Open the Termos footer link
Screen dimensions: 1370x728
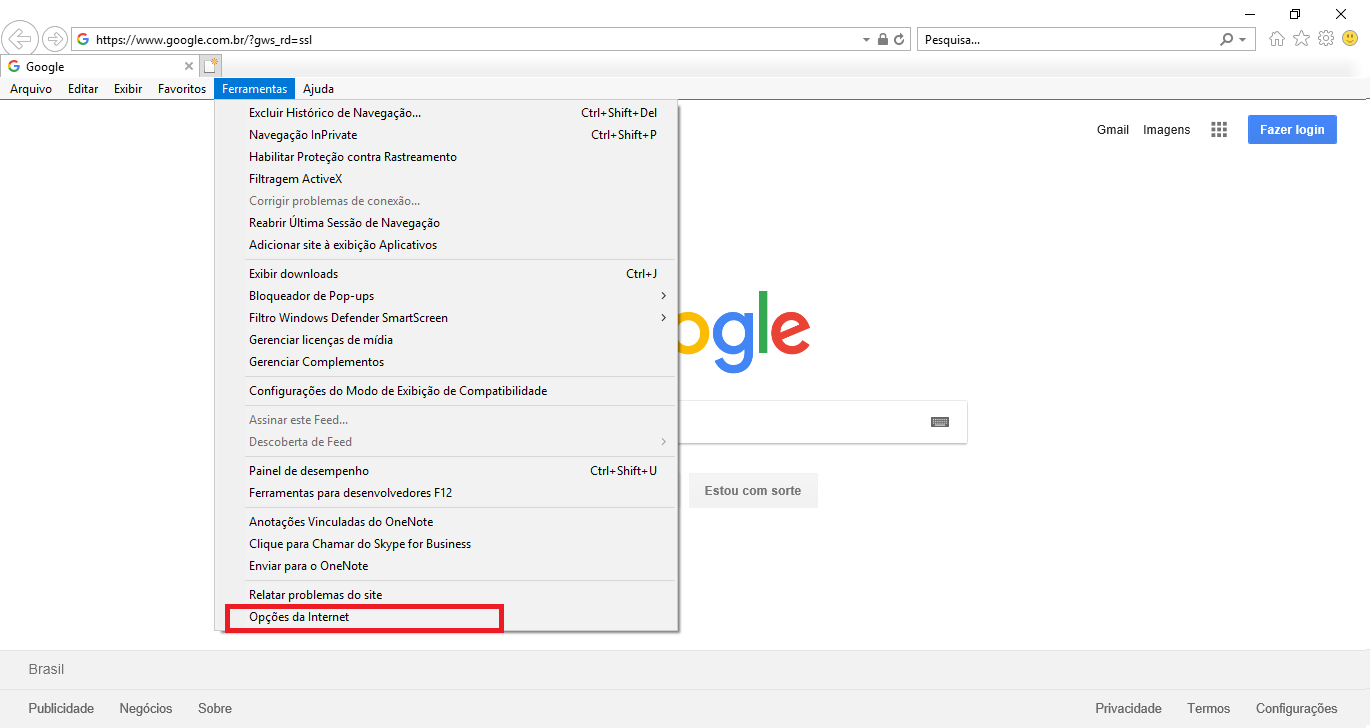(1209, 708)
